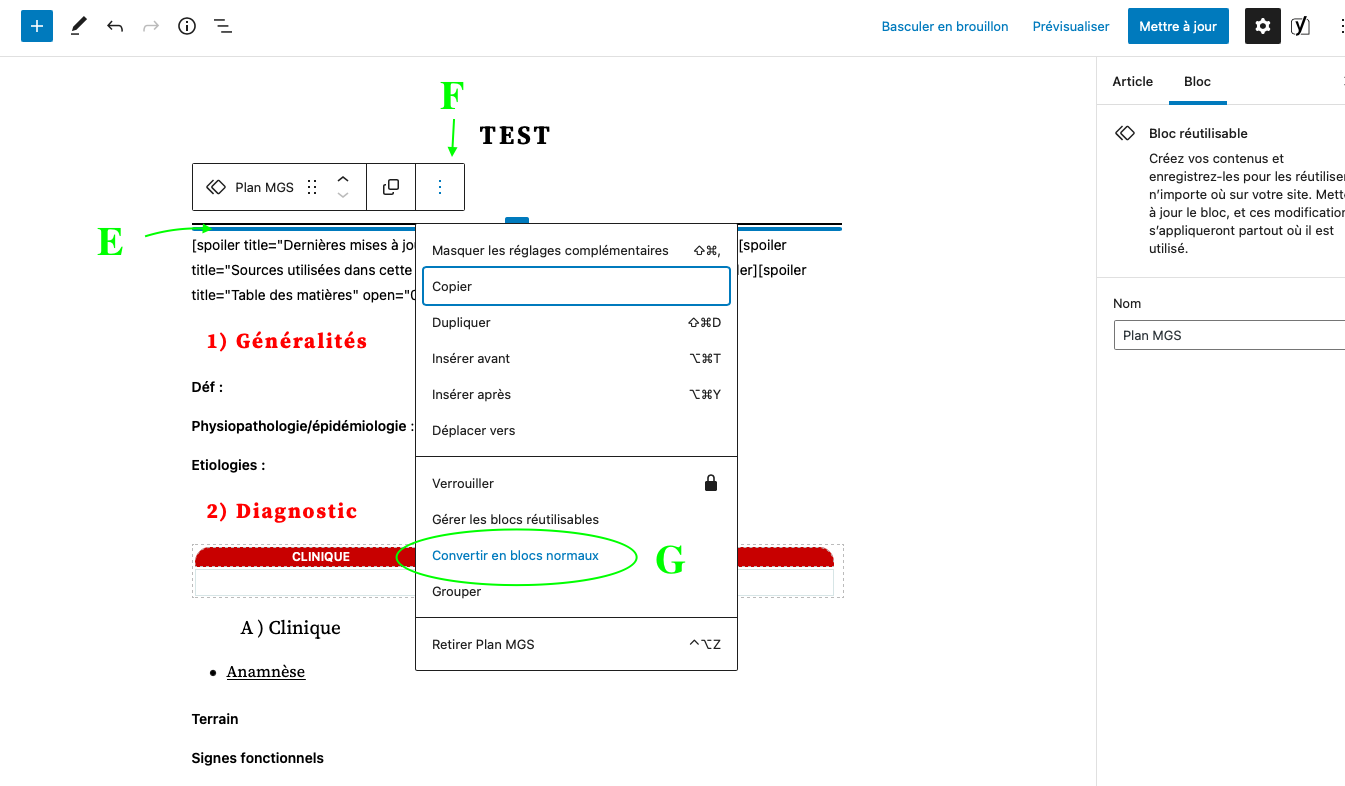The width and height of the screenshot is (1345, 786).
Task: Click the A ) Clinique heading
Action: pyautogui.click(x=290, y=628)
